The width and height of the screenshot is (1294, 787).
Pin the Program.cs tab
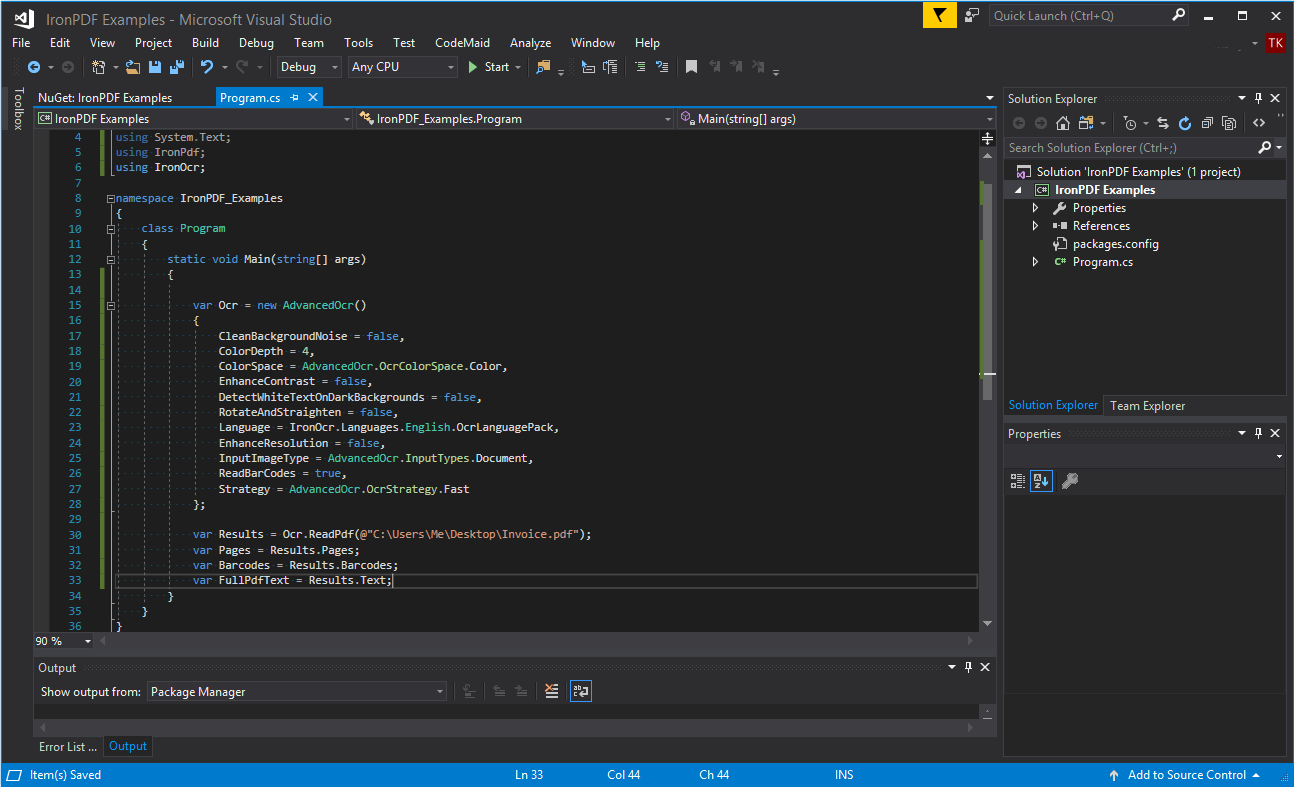(294, 98)
